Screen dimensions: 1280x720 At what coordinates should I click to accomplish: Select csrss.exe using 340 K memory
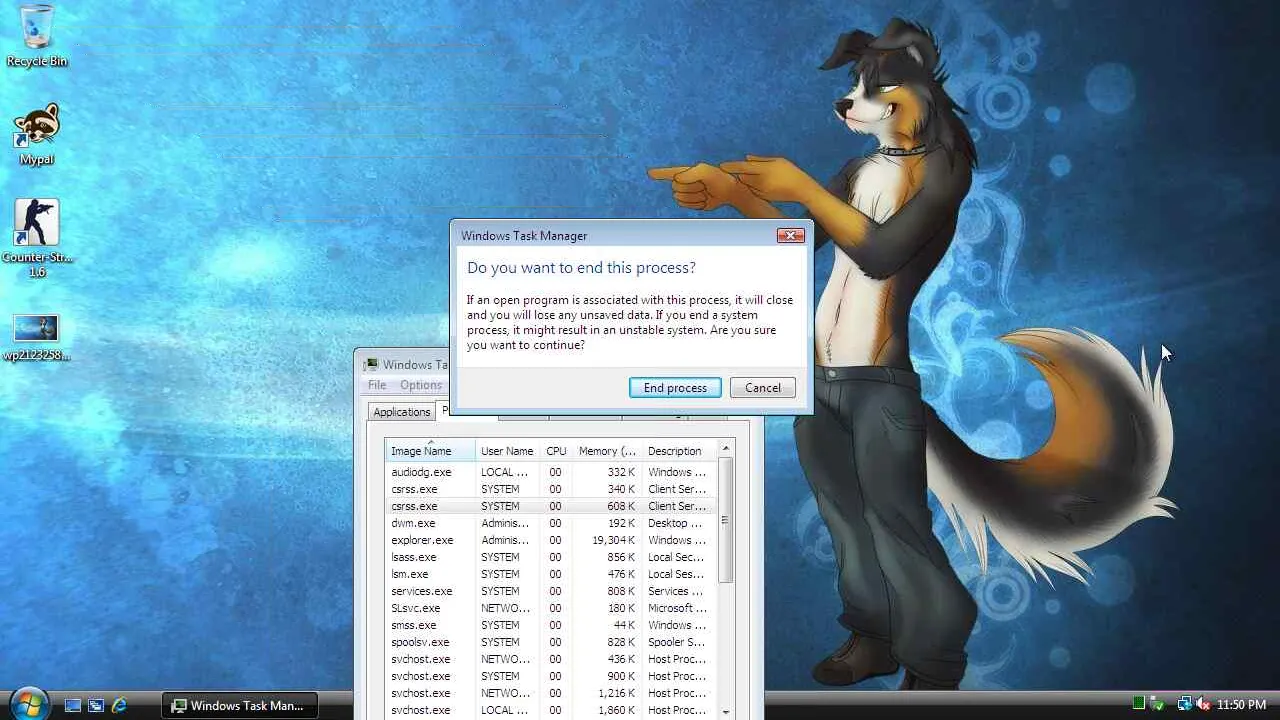[x=551, y=489]
